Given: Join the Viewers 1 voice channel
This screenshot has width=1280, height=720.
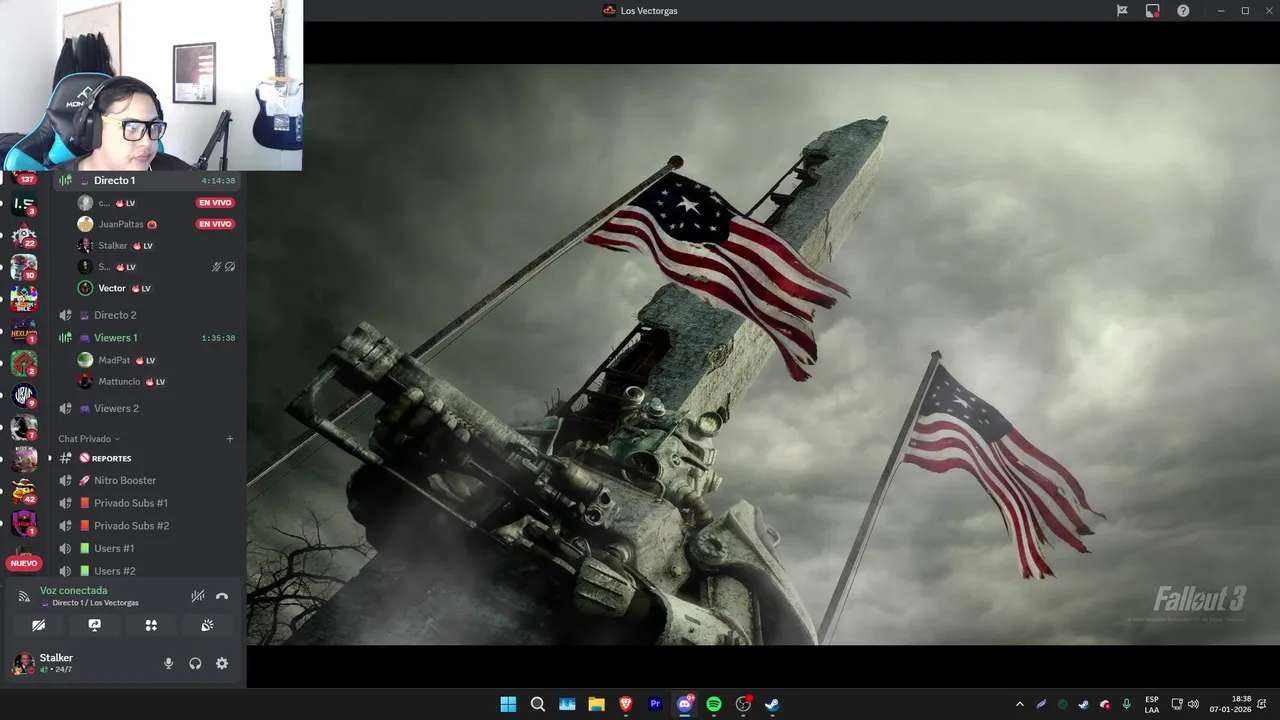Looking at the screenshot, I should [x=148, y=338].
